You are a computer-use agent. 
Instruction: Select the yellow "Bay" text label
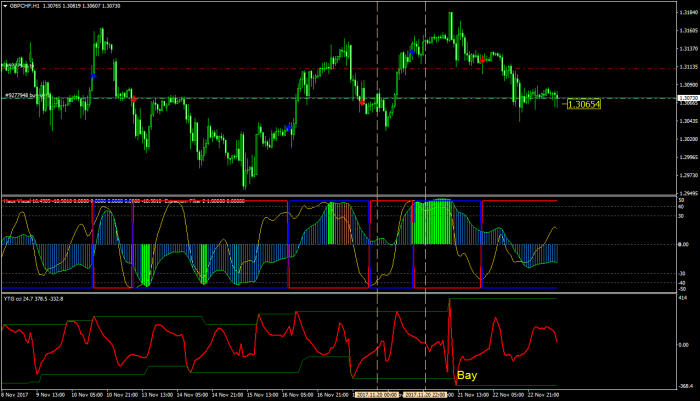[467, 376]
